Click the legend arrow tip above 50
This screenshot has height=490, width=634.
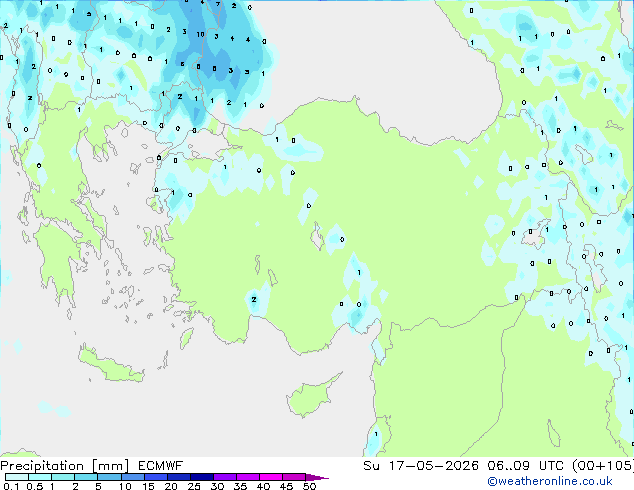point(317,477)
